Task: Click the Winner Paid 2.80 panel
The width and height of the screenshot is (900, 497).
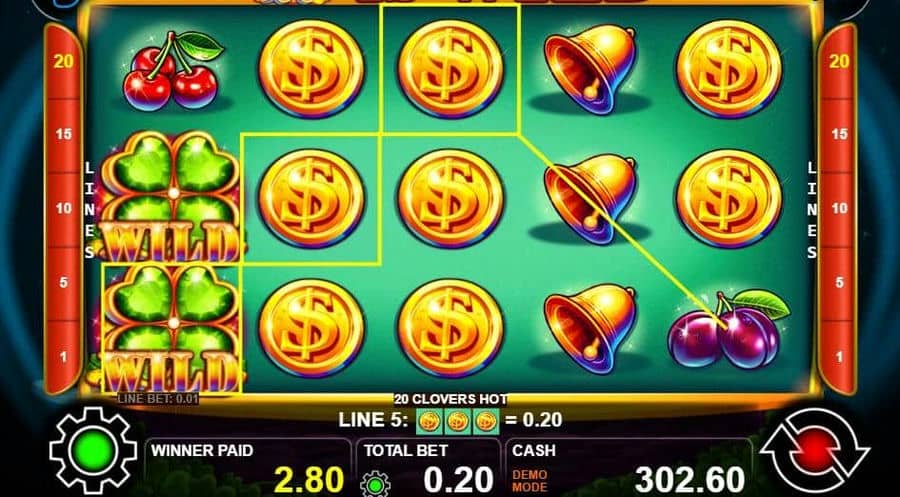Action: pos(248,468)
